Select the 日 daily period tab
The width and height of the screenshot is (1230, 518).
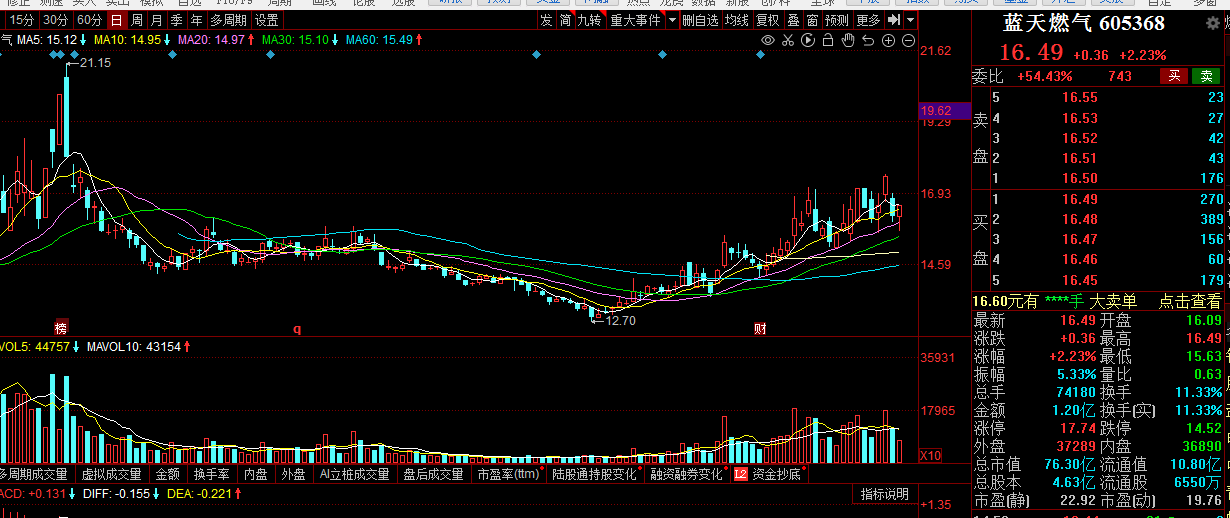click(x=117, y=20)
